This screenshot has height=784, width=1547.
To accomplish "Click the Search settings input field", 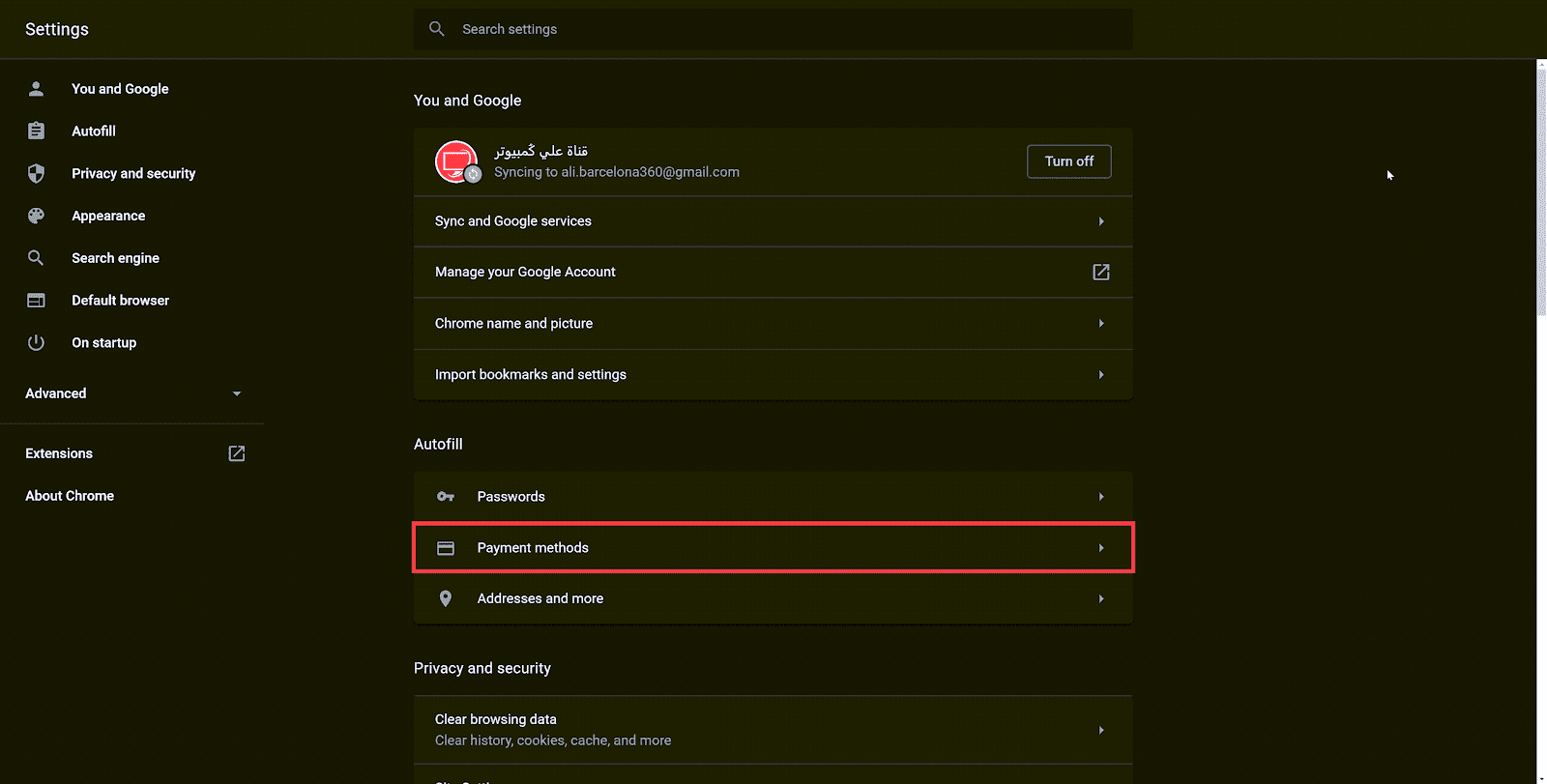I will click(773, 29).
